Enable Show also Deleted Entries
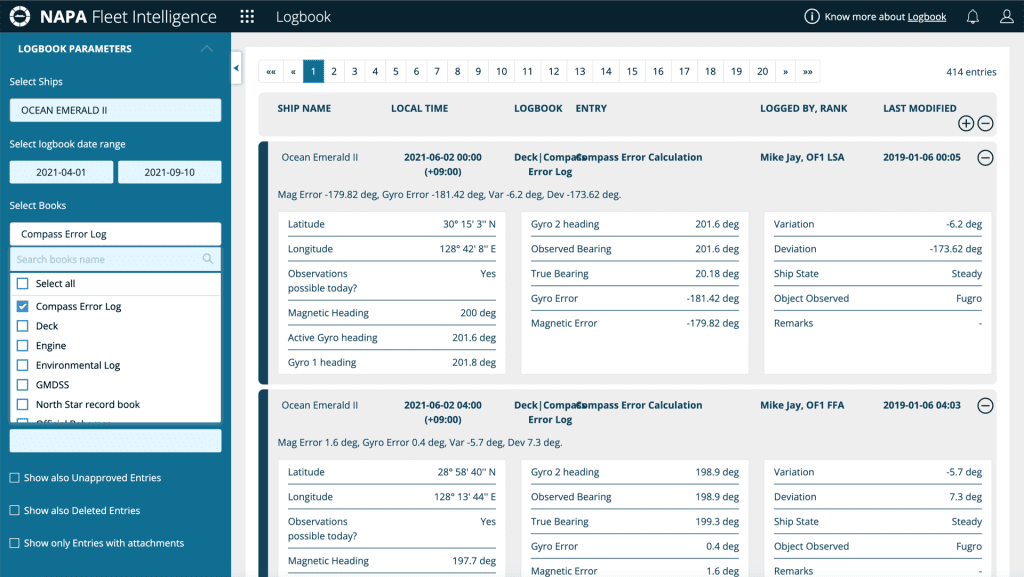This screenshot has height=577, width=1024. [14, 510]
